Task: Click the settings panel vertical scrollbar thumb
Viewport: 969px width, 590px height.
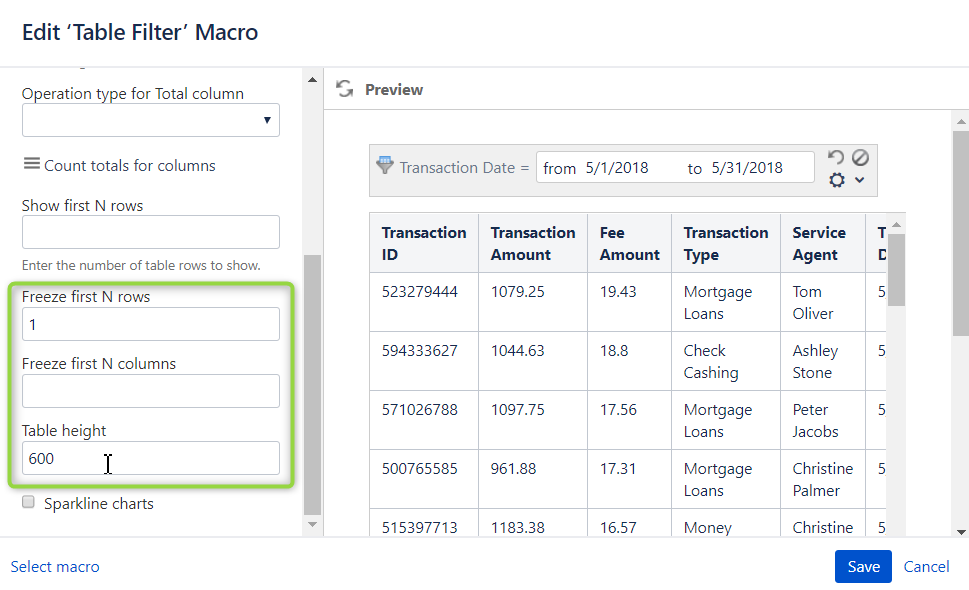Action: 312,380
